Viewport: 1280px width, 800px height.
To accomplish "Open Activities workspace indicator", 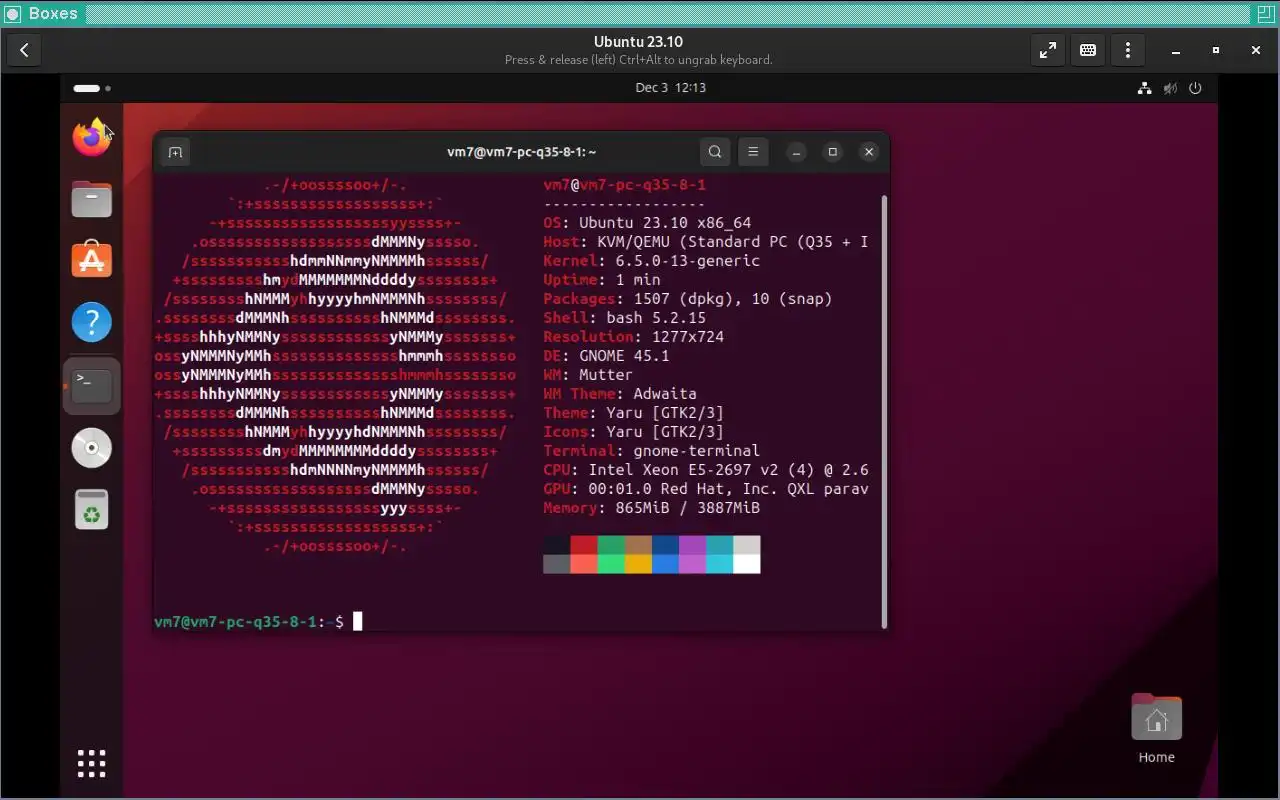I will click(92, 88).
